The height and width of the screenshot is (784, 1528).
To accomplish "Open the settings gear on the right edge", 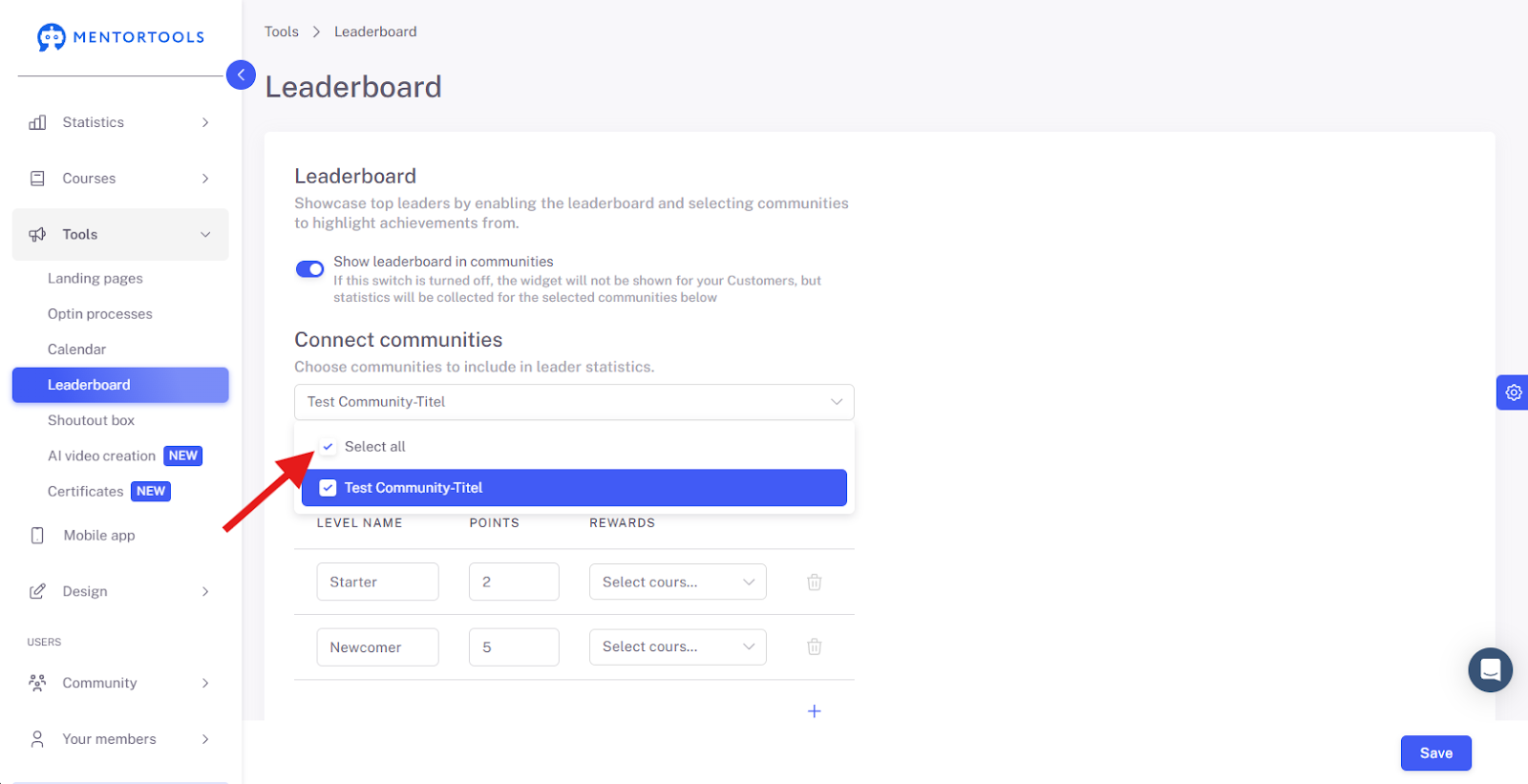I will (1513, 392).
